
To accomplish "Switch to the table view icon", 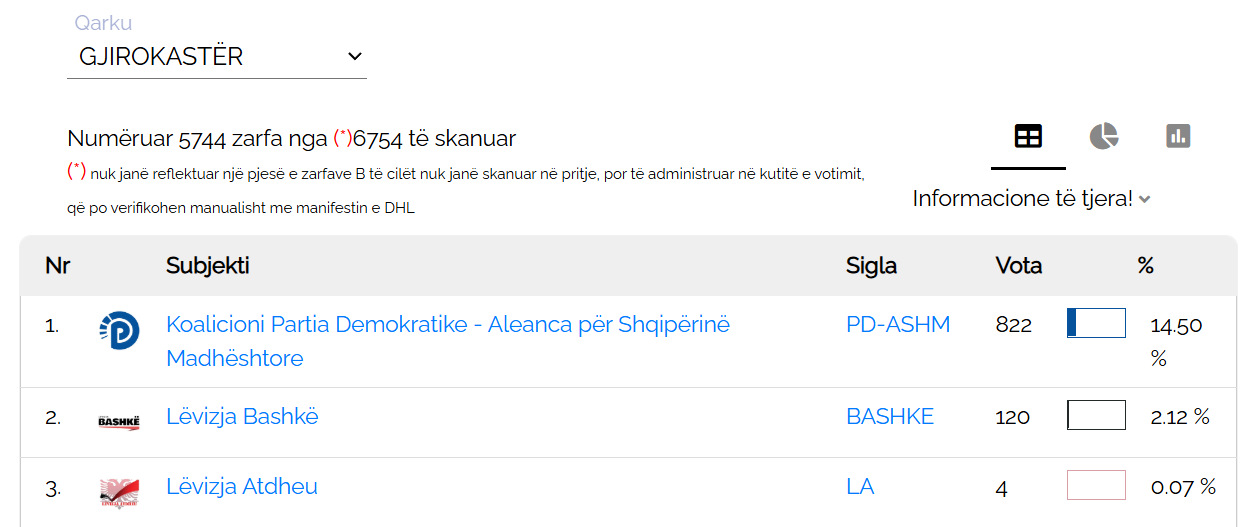I will 1028,136.
